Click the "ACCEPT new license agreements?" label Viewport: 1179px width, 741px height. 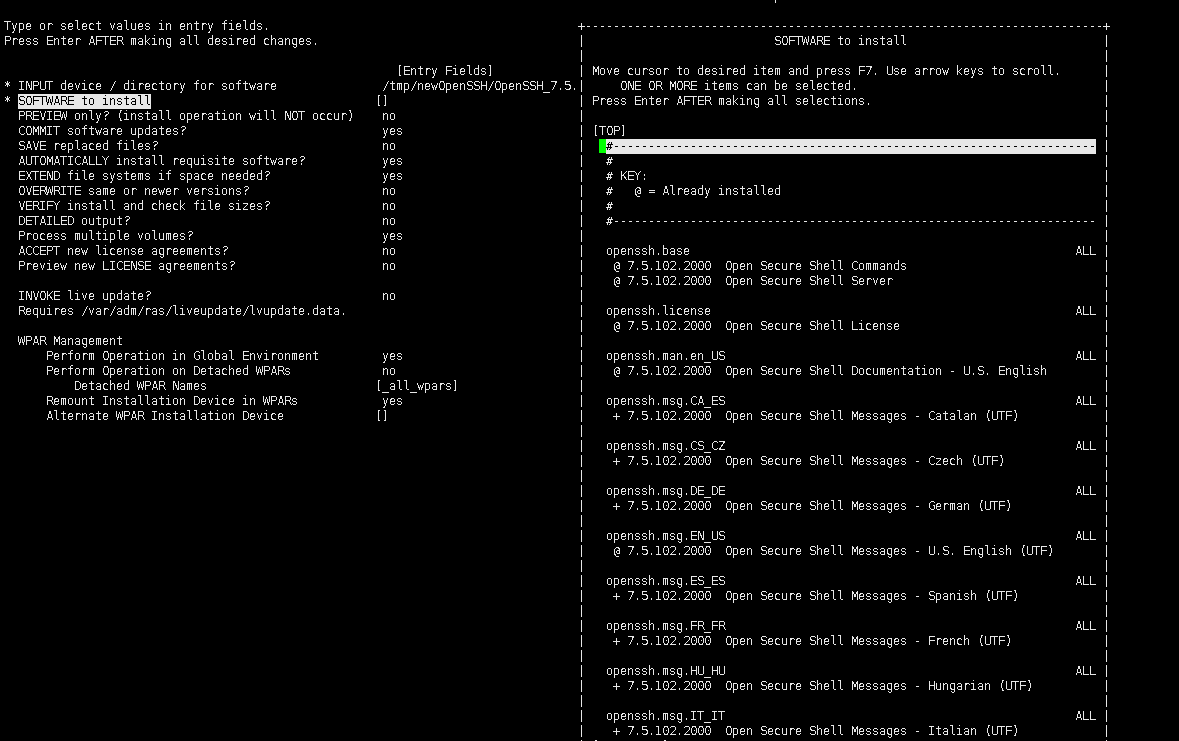pos(123,251)
